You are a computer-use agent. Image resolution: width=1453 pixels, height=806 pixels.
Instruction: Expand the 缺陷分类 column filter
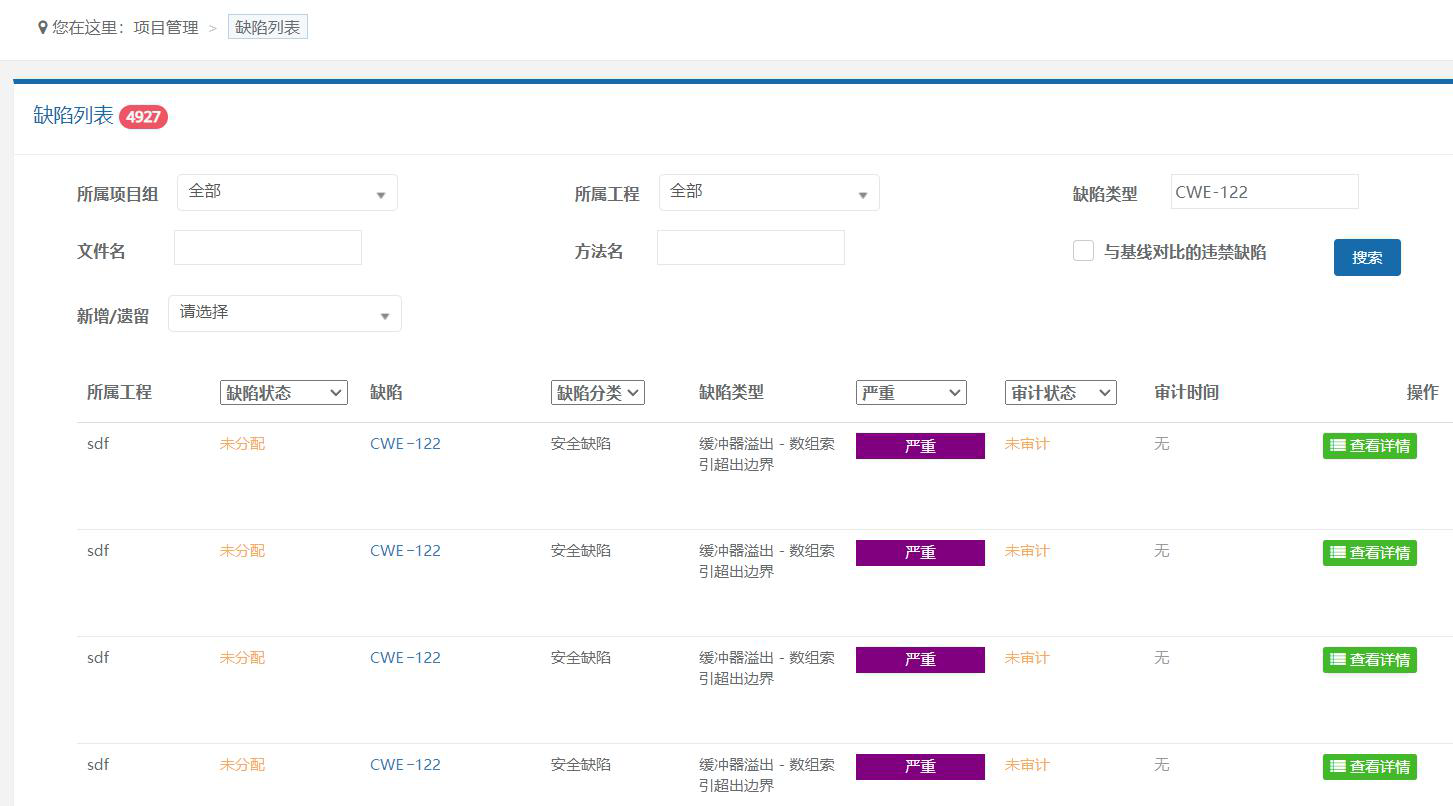[x=597, y=393]
